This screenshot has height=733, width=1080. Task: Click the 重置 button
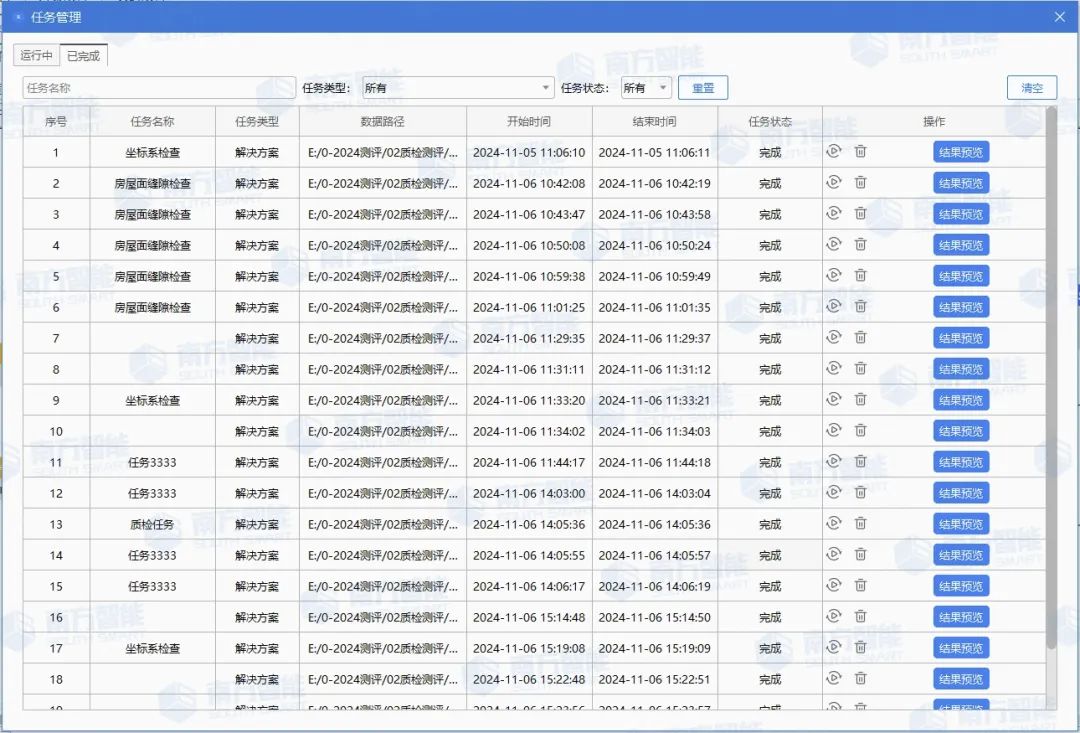click(703, 87)
